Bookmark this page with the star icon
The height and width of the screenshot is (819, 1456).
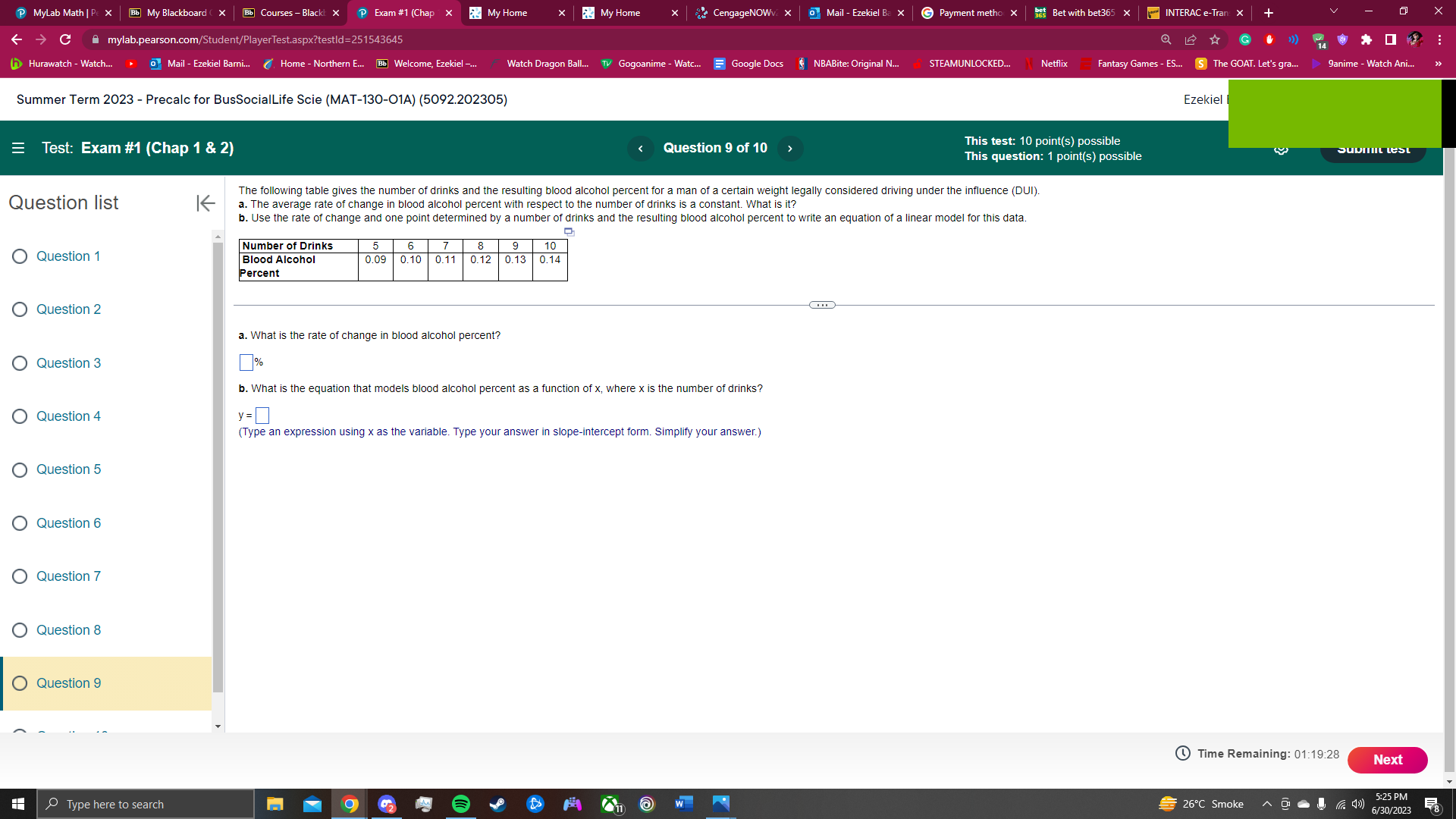click(1213, 39)
